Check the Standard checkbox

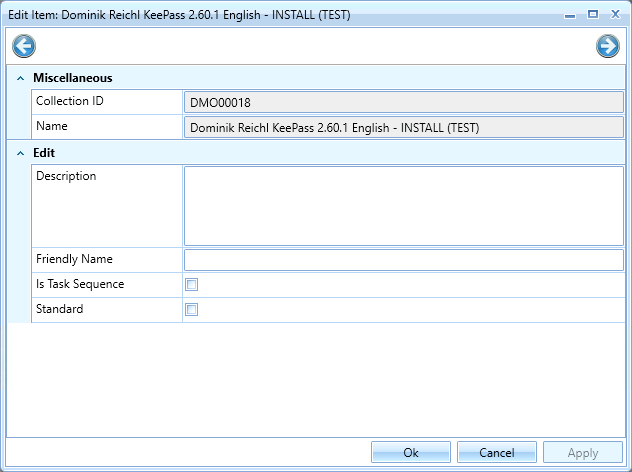(192, 310)
